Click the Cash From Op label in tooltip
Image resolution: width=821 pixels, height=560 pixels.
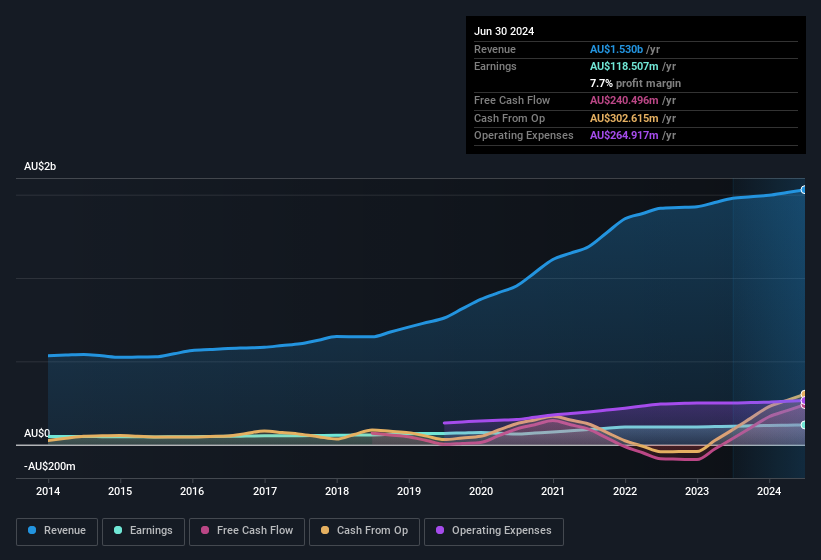[509, 118]
